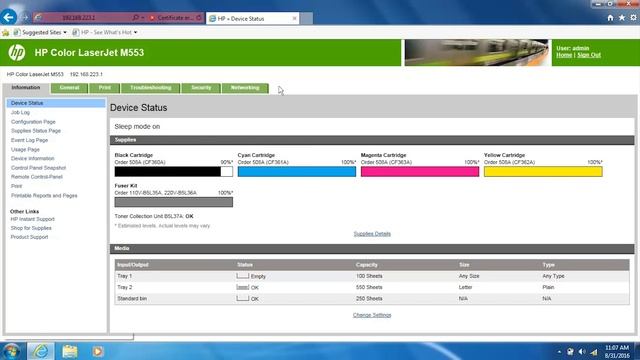This screenshot has height=360, width=640.
Task: Click the address bar search magnifier icon
Action: [x=135, y=18]
